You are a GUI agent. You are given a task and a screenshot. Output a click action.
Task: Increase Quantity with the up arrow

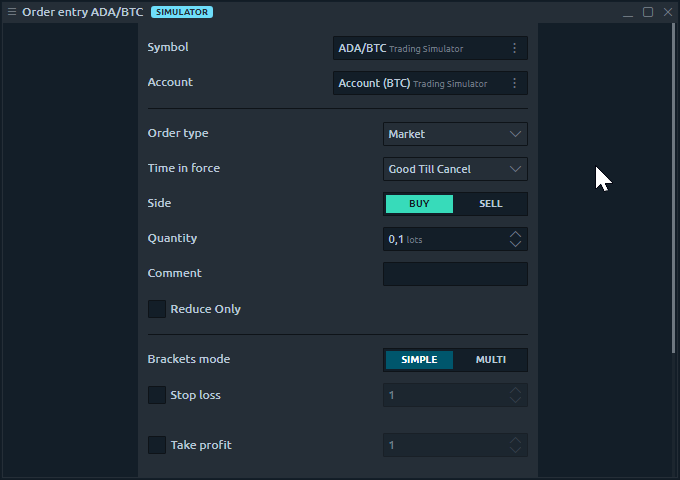pyautogui.click(x=515, y=234)
